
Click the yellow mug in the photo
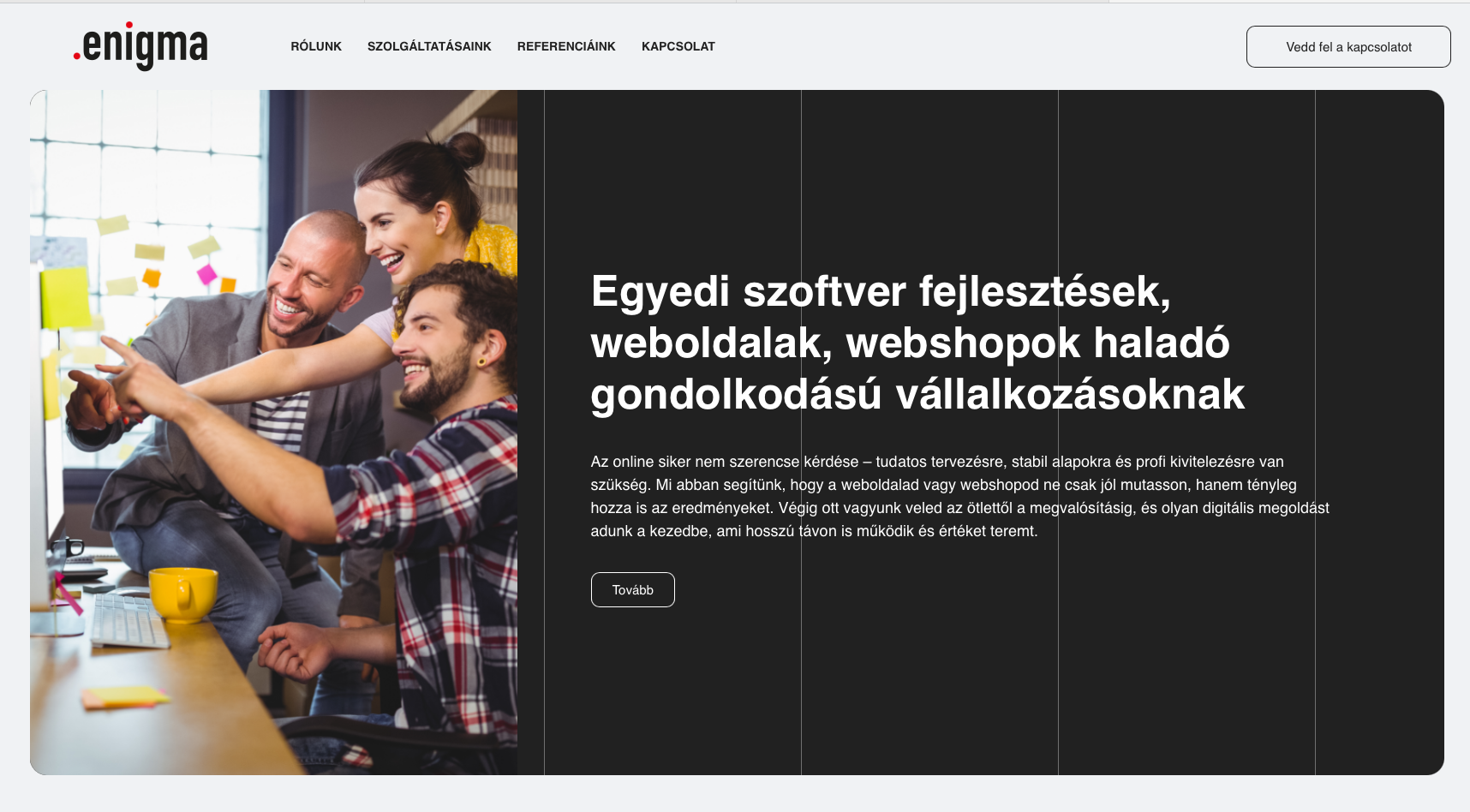(182, 593)
